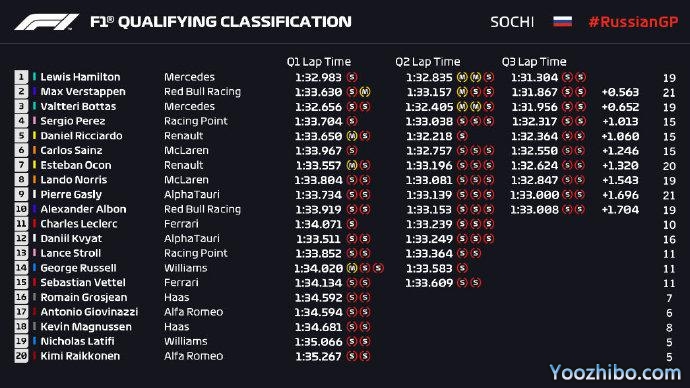The width and height of the screenshot is (690, 388).
Task: Select the #RussianGP hashtag
Action: tap(633, 22)
